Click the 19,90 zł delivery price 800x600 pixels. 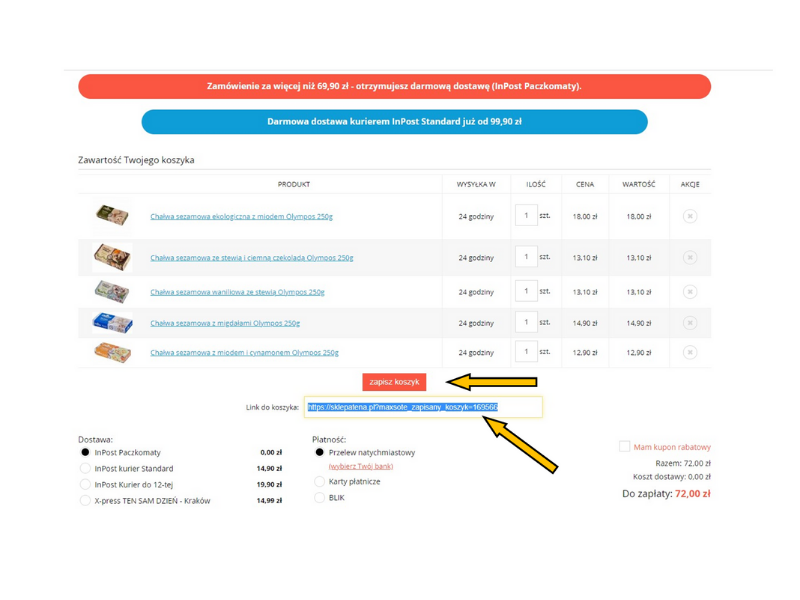[x=269, y=485]
